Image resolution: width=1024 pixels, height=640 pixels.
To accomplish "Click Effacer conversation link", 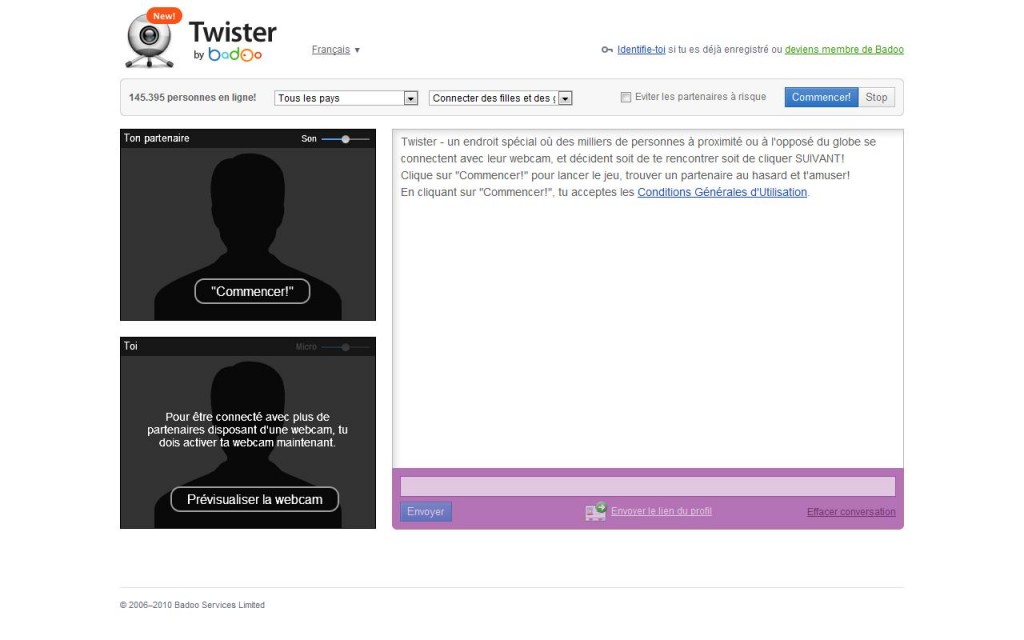I will tap(851, 512).
